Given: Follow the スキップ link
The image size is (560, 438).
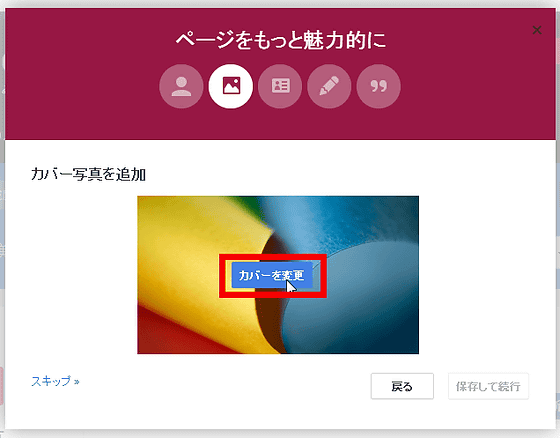Looking at the screenshot, I should (51, 381).
